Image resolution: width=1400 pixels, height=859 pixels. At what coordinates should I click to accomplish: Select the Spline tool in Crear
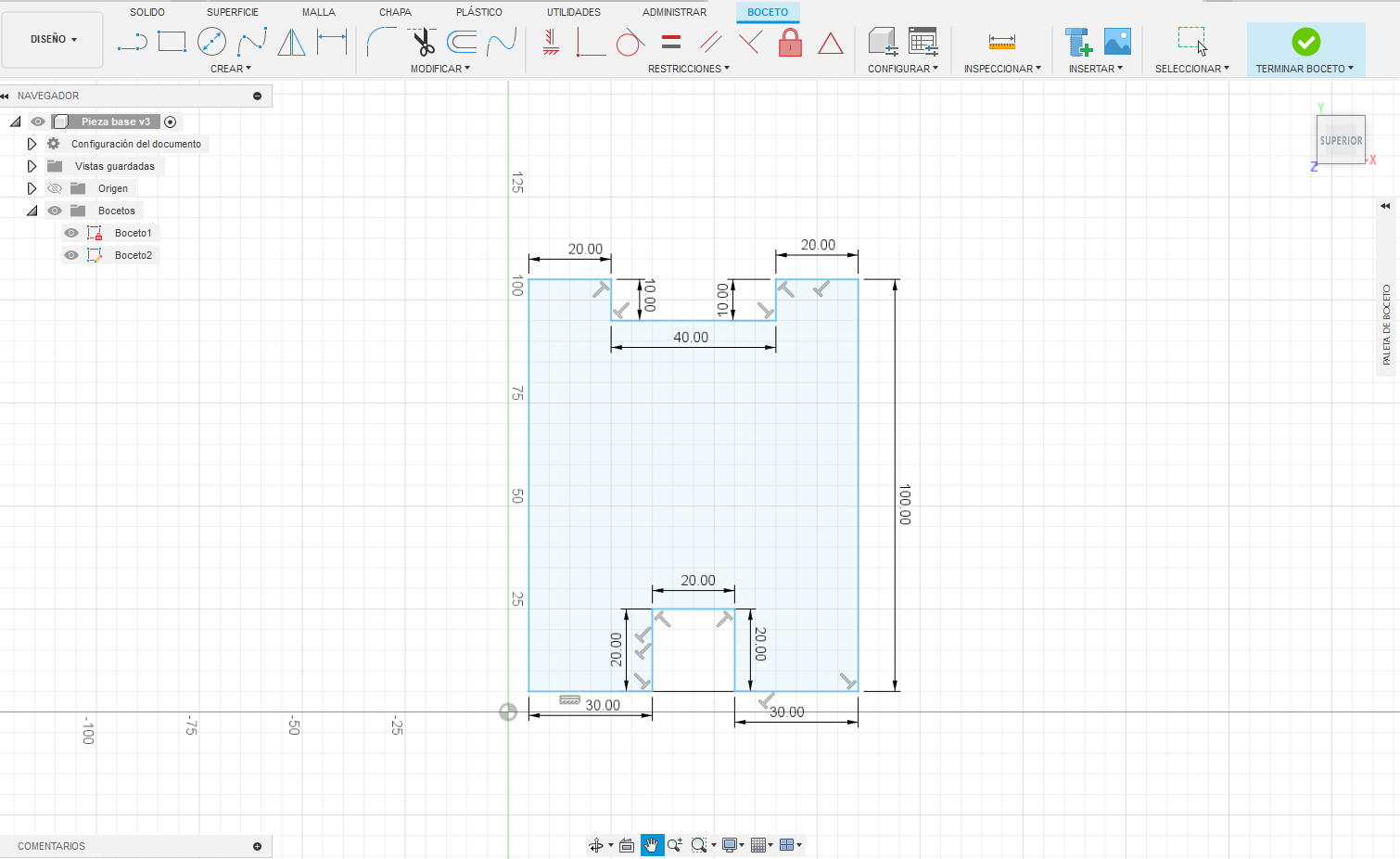click(252, 42)
